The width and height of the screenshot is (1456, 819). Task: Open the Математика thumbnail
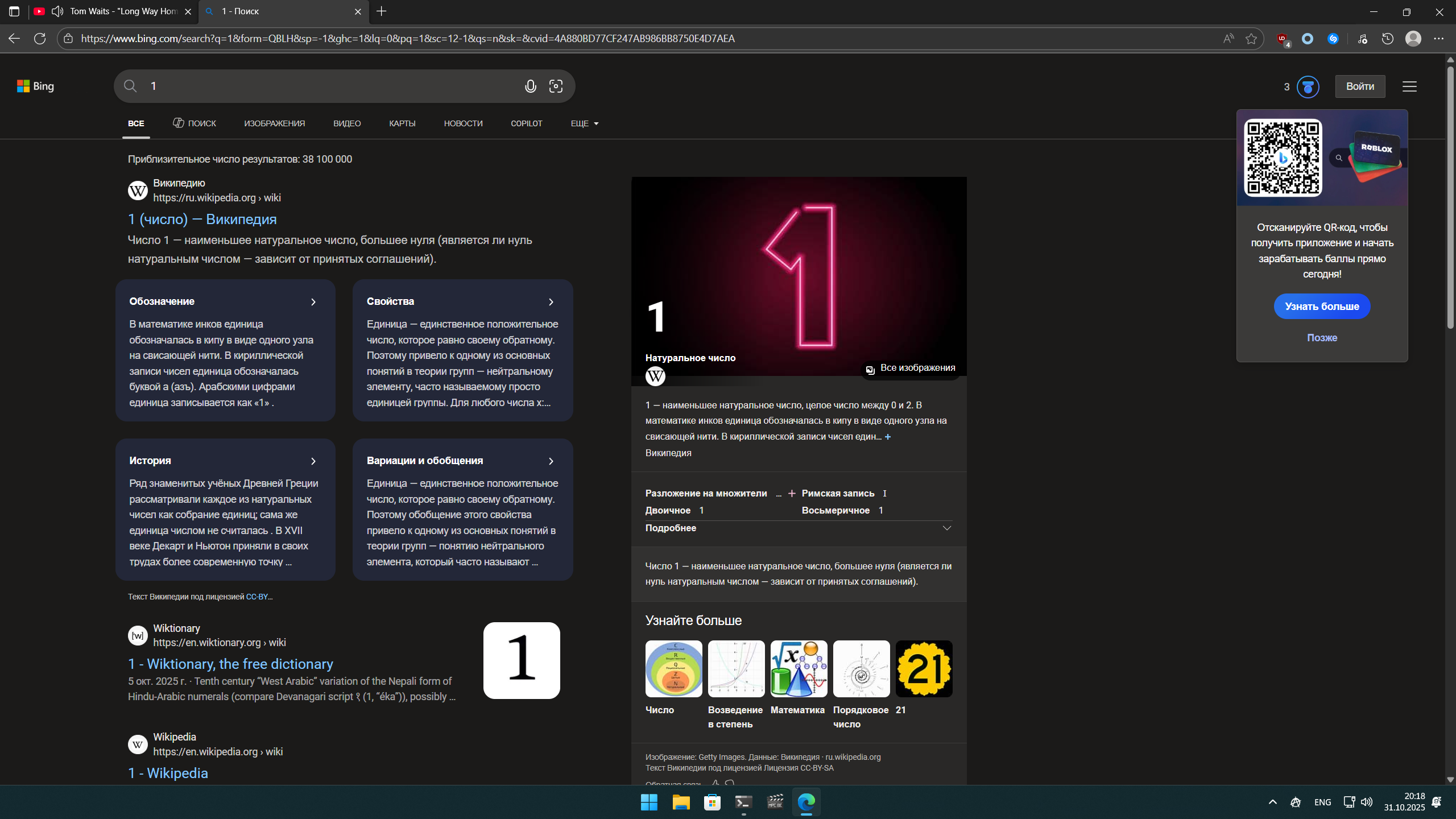(799, 669)
